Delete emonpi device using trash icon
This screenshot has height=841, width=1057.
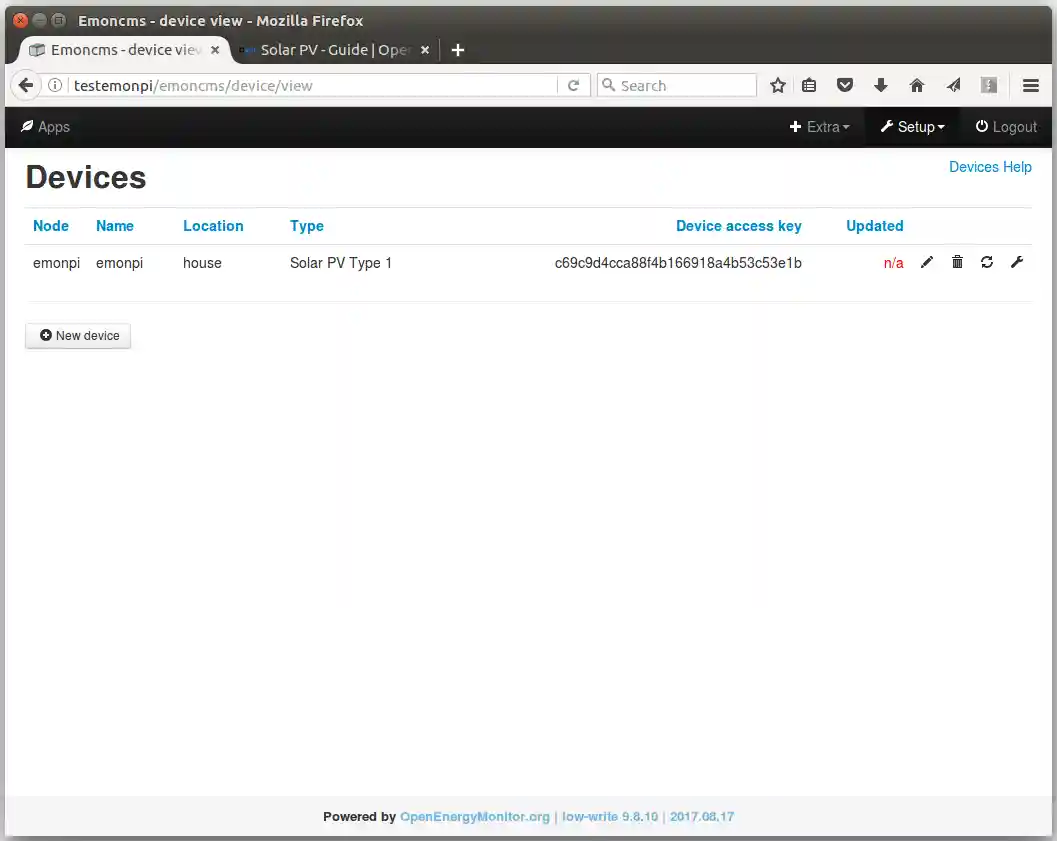[x=957, y=262]
